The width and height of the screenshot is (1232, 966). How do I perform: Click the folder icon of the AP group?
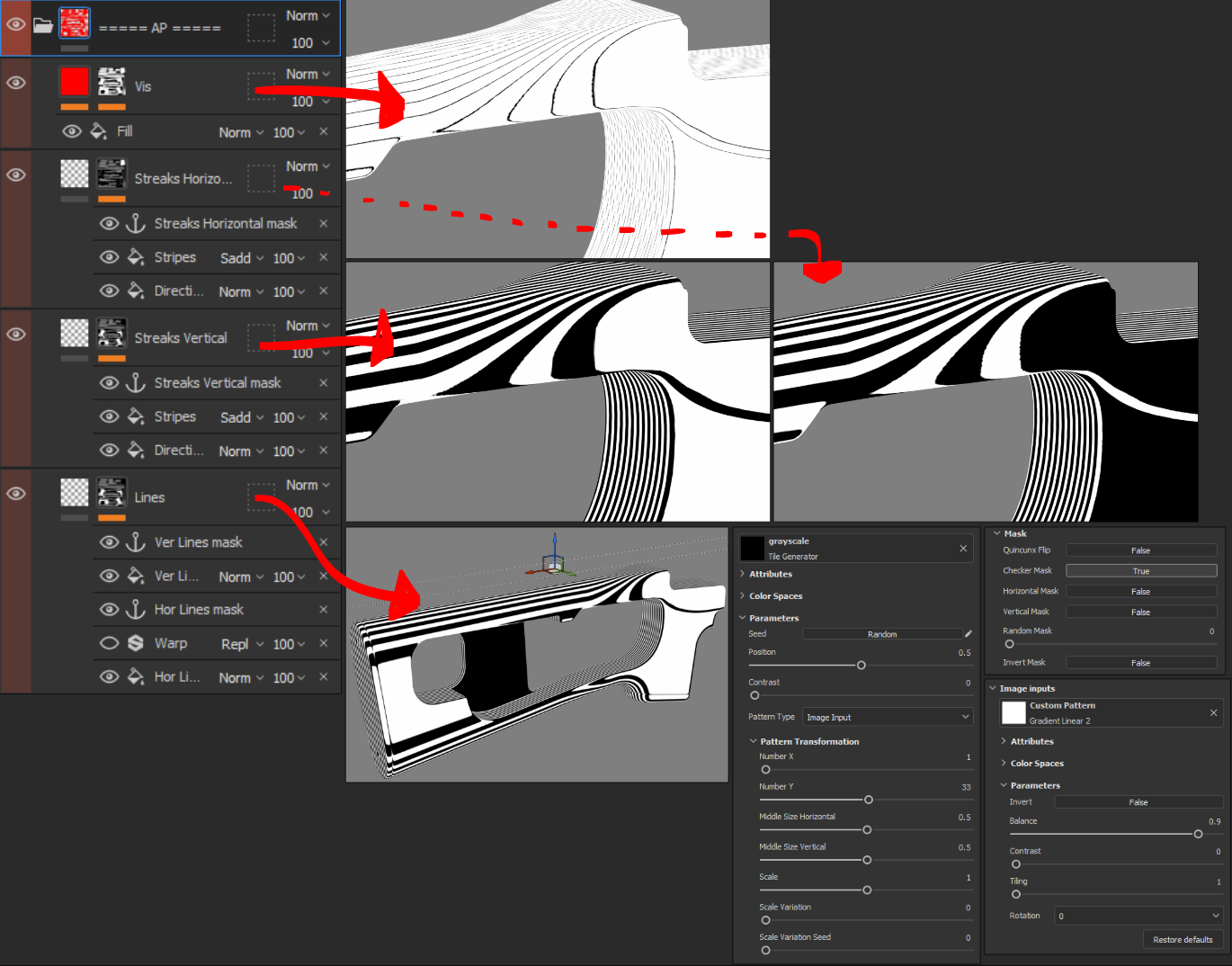pyautogui.click(x=42, y=25)
